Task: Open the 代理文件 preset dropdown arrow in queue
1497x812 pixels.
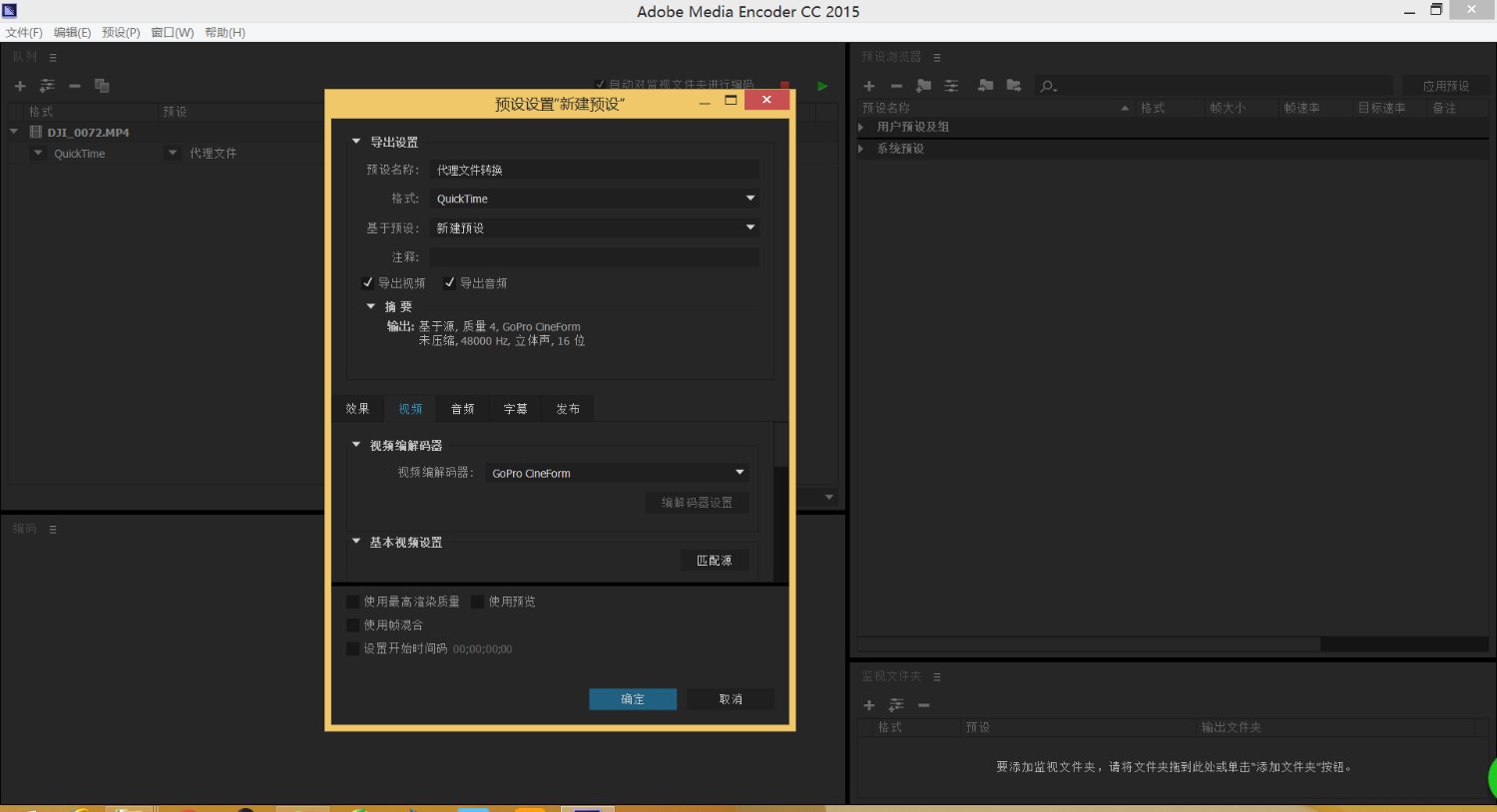Action: click(x=172, y=153)
